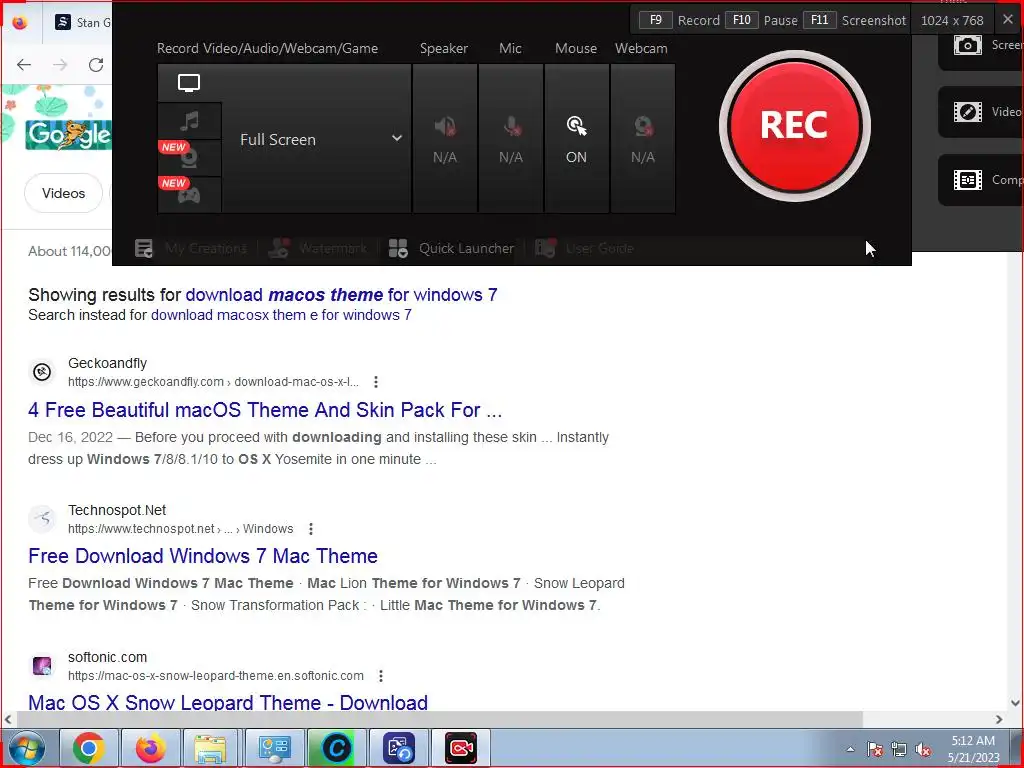
Task: Click the softonic.com site favicon
Action: click(x=42, y=666)
